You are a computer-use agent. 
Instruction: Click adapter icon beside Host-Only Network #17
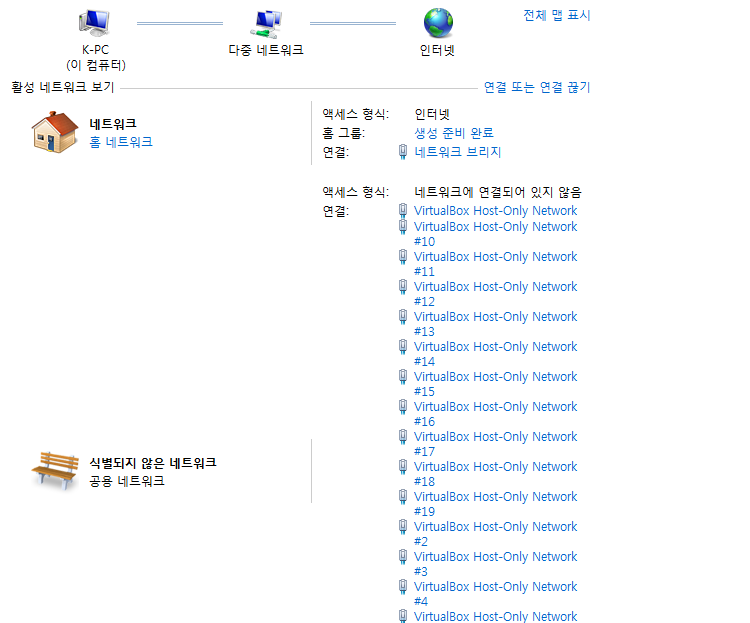tap(403, 437)
